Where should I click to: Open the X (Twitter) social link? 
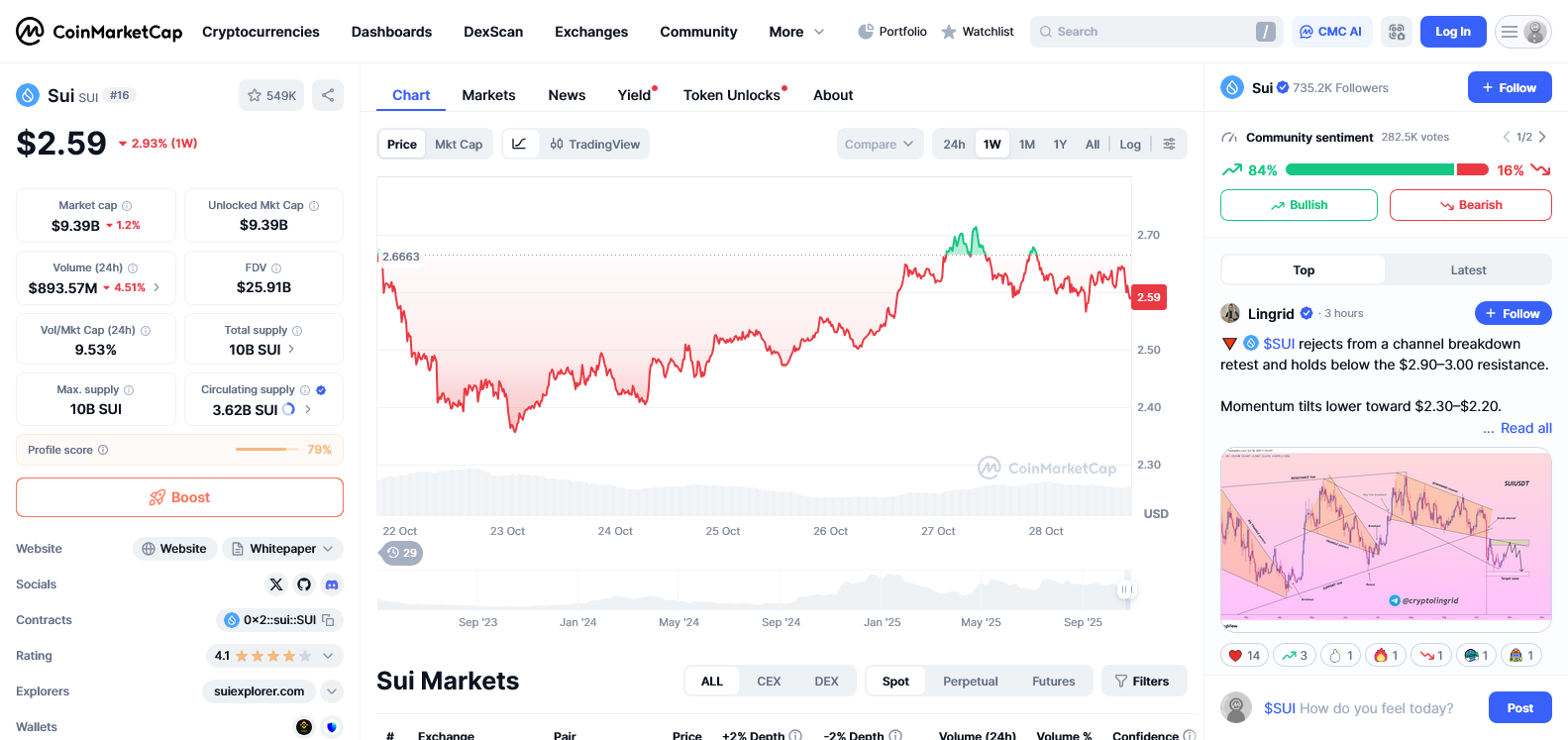tap(276, 584)
